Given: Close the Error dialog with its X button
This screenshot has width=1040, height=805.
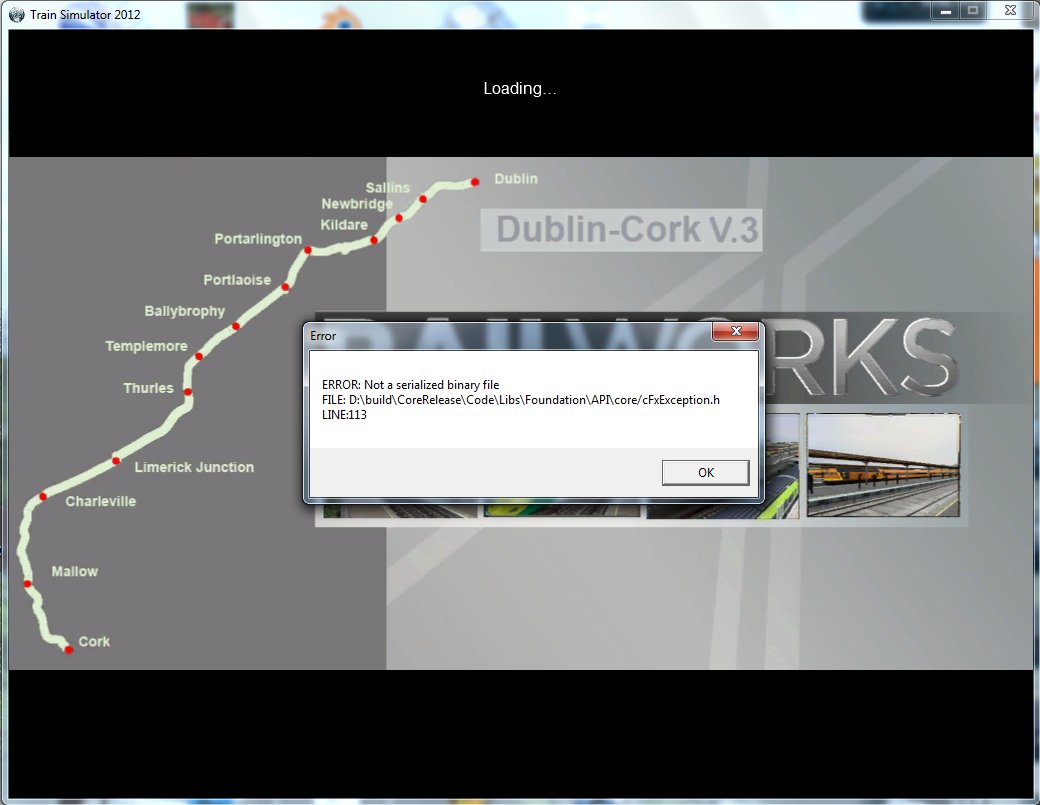Looking at the screenshot, I should (x=736, y=331).
